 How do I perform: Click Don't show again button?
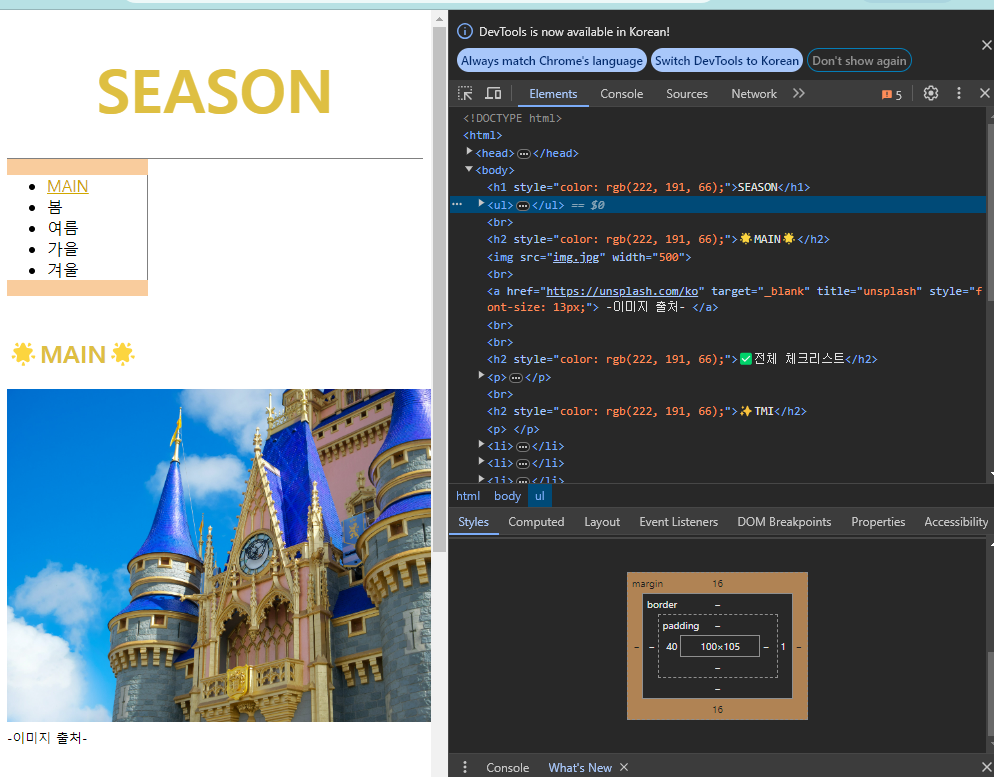(859, 61)
